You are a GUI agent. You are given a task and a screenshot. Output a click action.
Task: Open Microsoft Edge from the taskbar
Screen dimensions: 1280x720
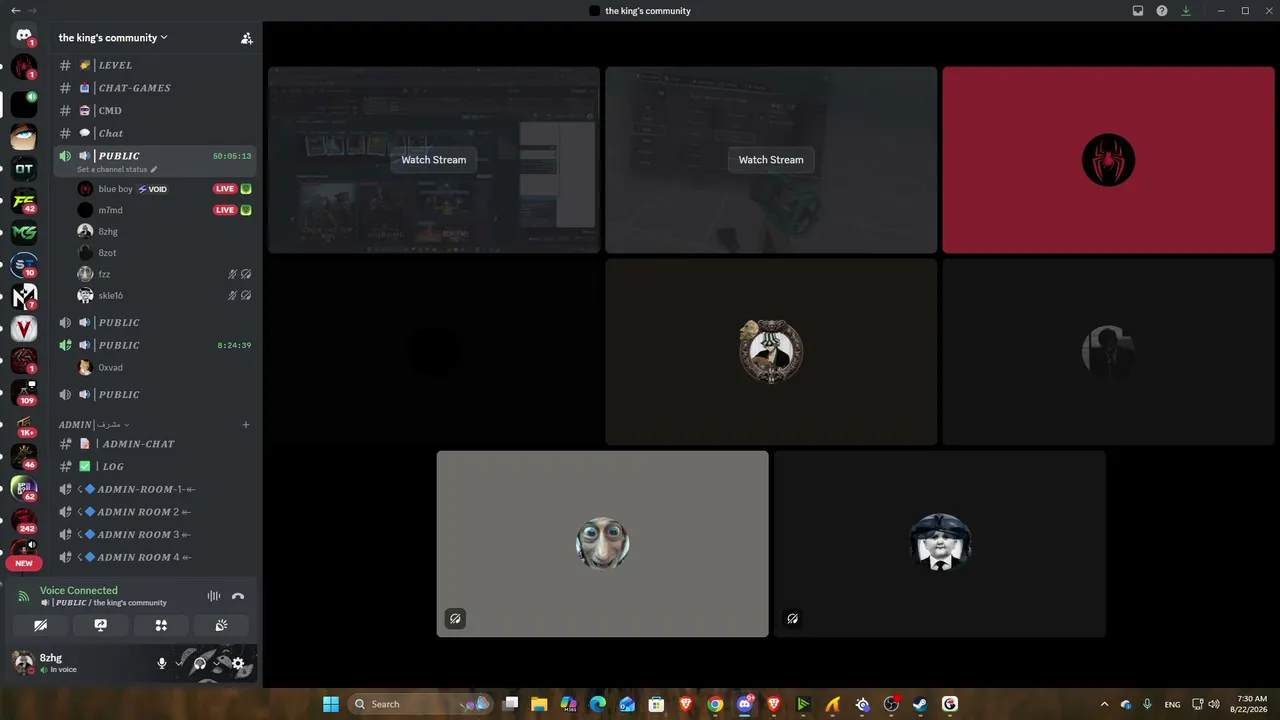(598, 704)
